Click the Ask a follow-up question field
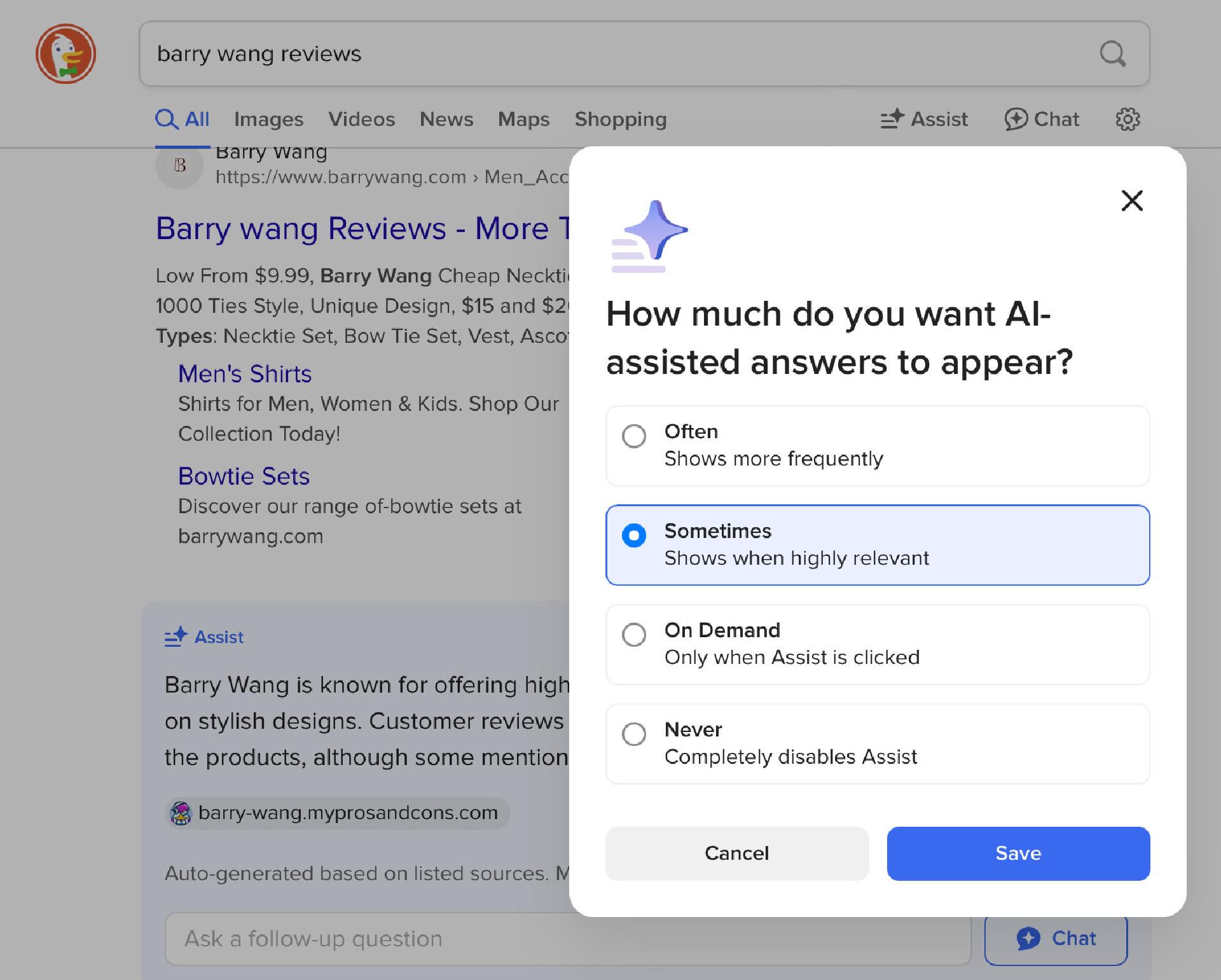The height and width of the screenshot is (980, 1221). click(x=568, y=939)
